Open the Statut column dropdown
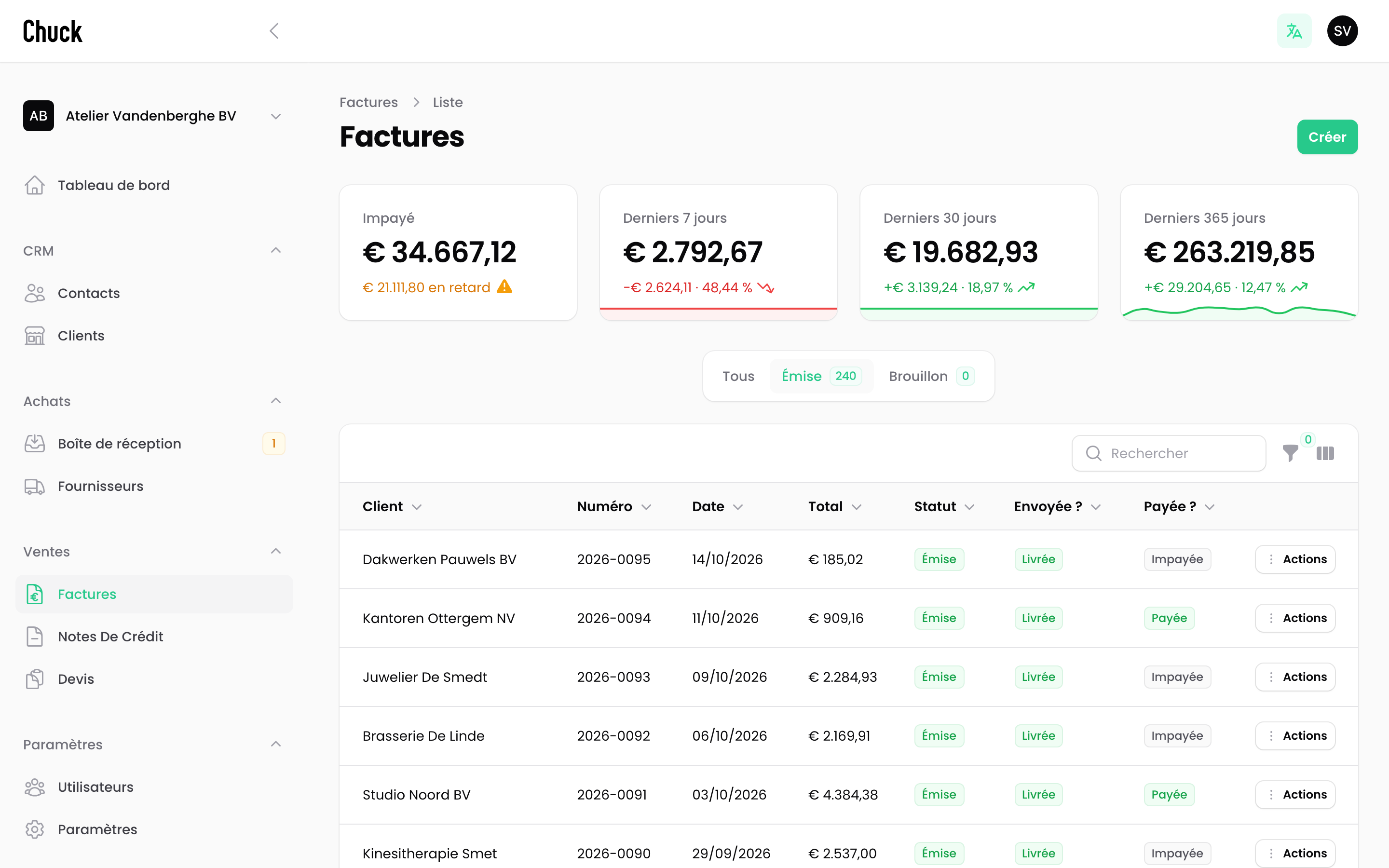 [969, 507]
